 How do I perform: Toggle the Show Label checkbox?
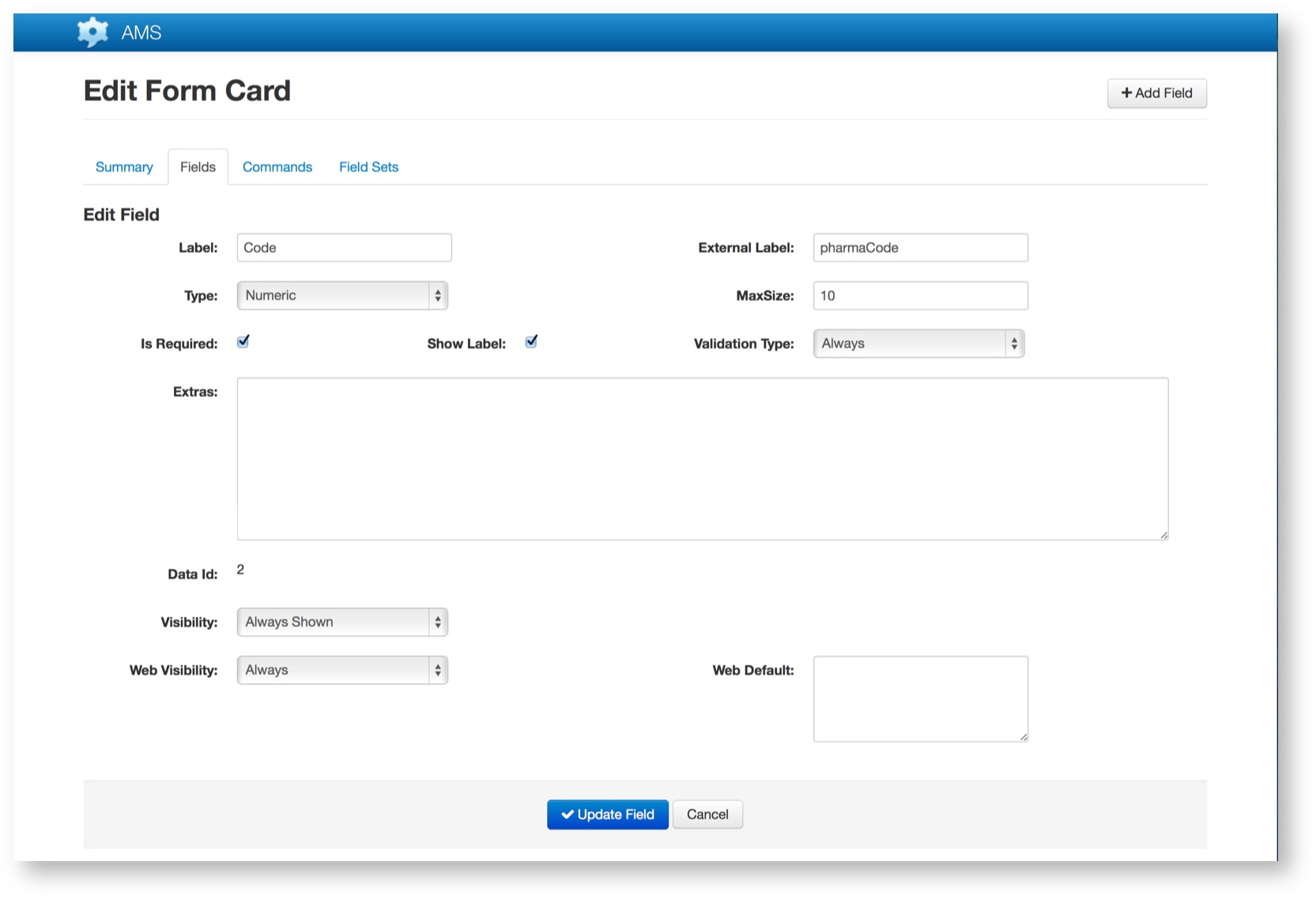pyautogui.click(x=531, y=341)
